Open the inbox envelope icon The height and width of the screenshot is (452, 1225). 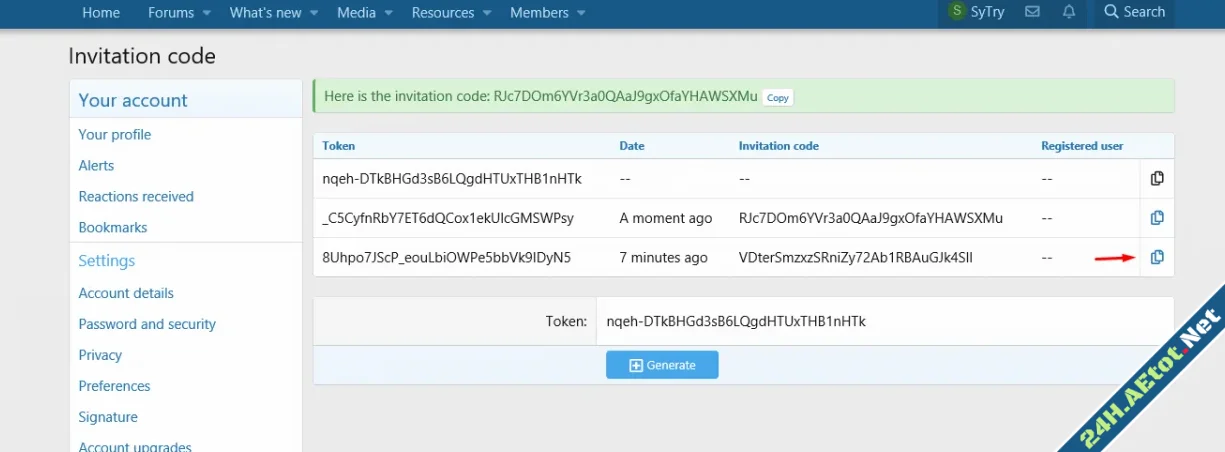point(1033,12)
